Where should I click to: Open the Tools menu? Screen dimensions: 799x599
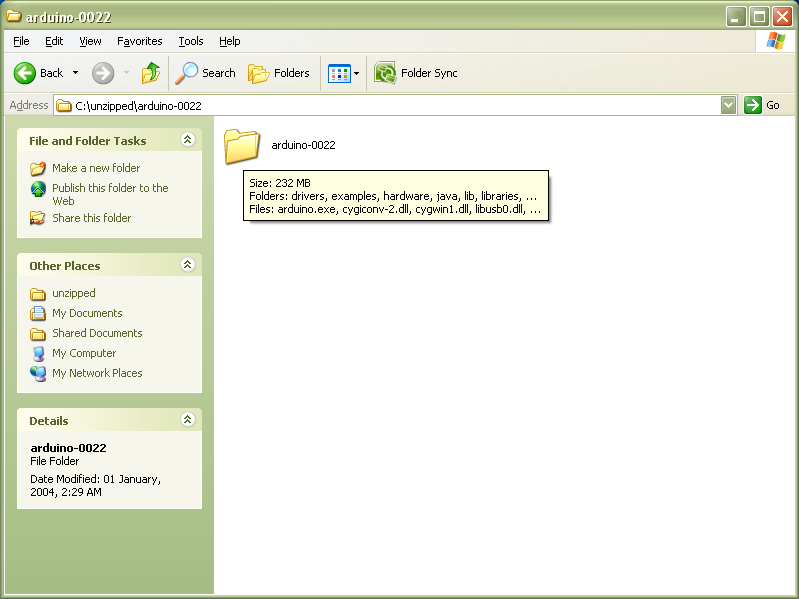(x=191, y=41)
